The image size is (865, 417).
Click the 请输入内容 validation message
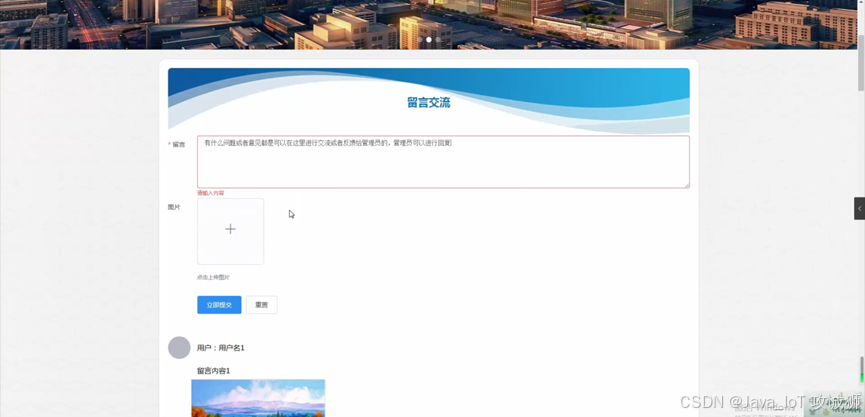click(x=211, y=193)
